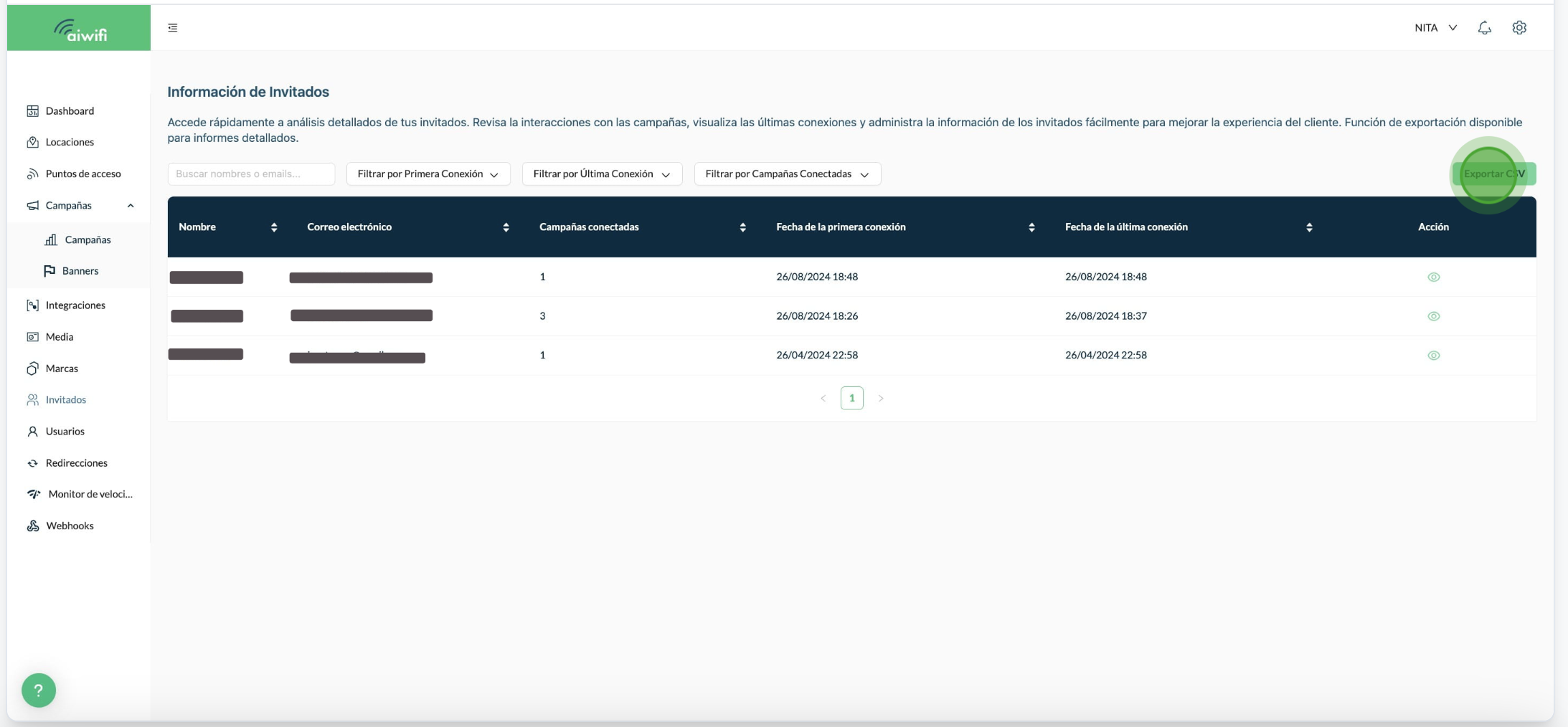Click first connection date 26/08/2024 18:26
Image resolution: width=1568 pixels, height=727 pixels.
coord(817,315)
